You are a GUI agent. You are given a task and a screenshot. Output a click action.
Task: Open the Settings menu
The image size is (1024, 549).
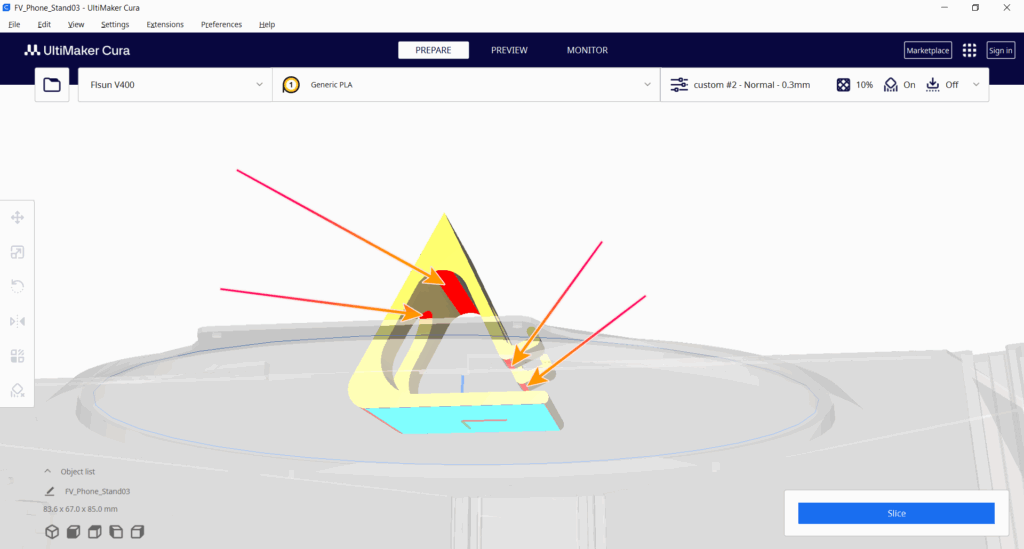115,24
